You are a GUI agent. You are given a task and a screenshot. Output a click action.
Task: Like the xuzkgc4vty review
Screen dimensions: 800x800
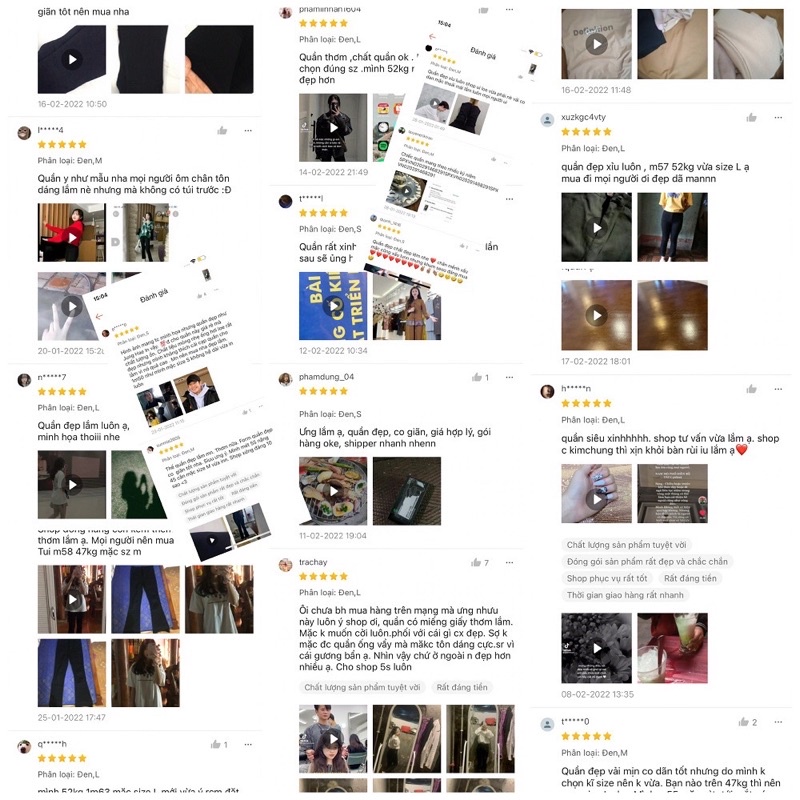pos(751,117)
